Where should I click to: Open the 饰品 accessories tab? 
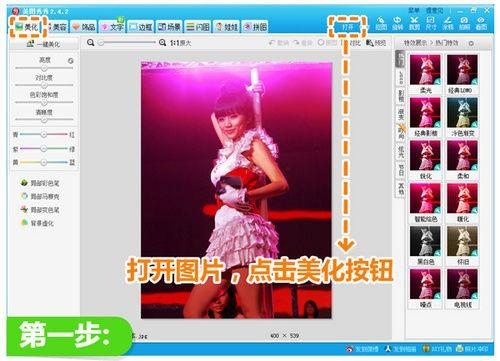pos(84,27)
